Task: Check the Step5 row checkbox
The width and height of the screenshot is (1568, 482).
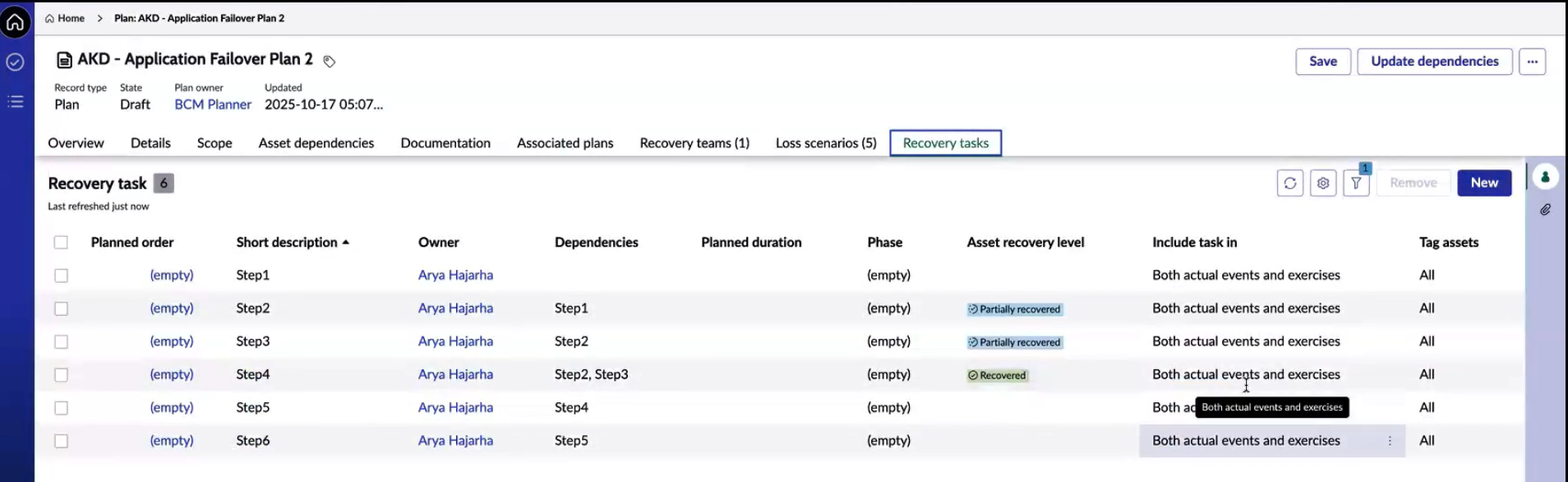Action: click(61, 408)
